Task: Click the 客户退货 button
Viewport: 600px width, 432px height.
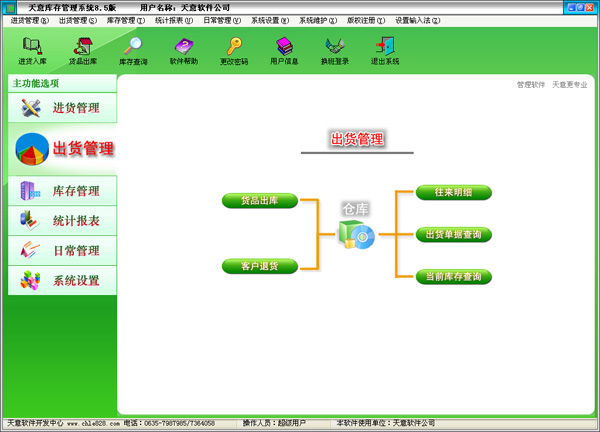Action: [x=259, y=266]
